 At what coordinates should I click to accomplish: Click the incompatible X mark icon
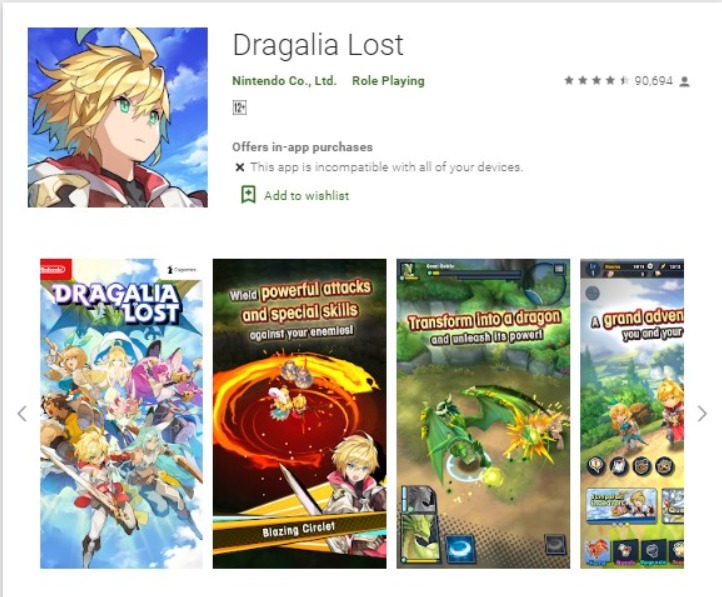coord(239,167)
